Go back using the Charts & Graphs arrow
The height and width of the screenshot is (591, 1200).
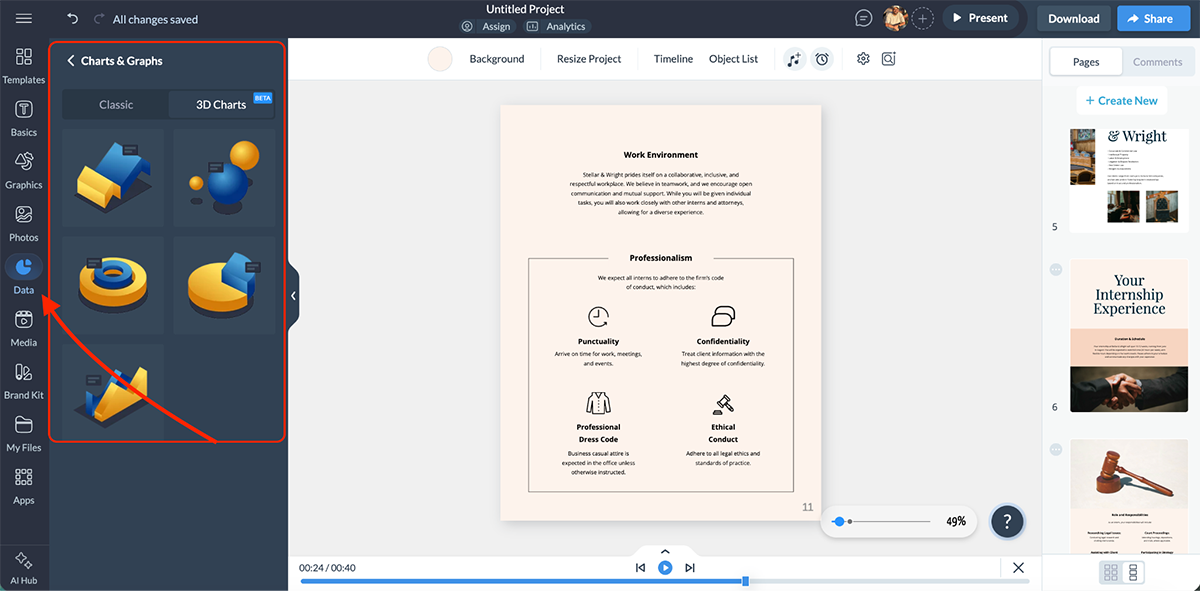70,60
